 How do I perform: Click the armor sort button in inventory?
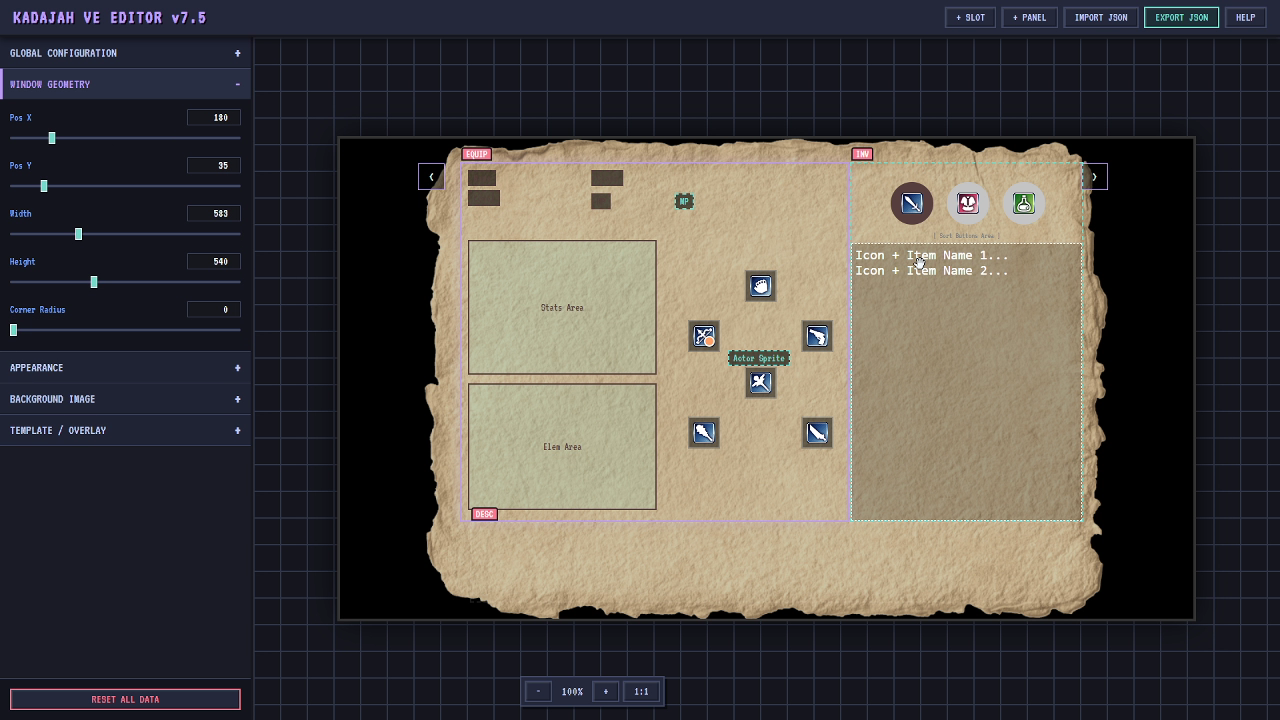pos(968,203)
